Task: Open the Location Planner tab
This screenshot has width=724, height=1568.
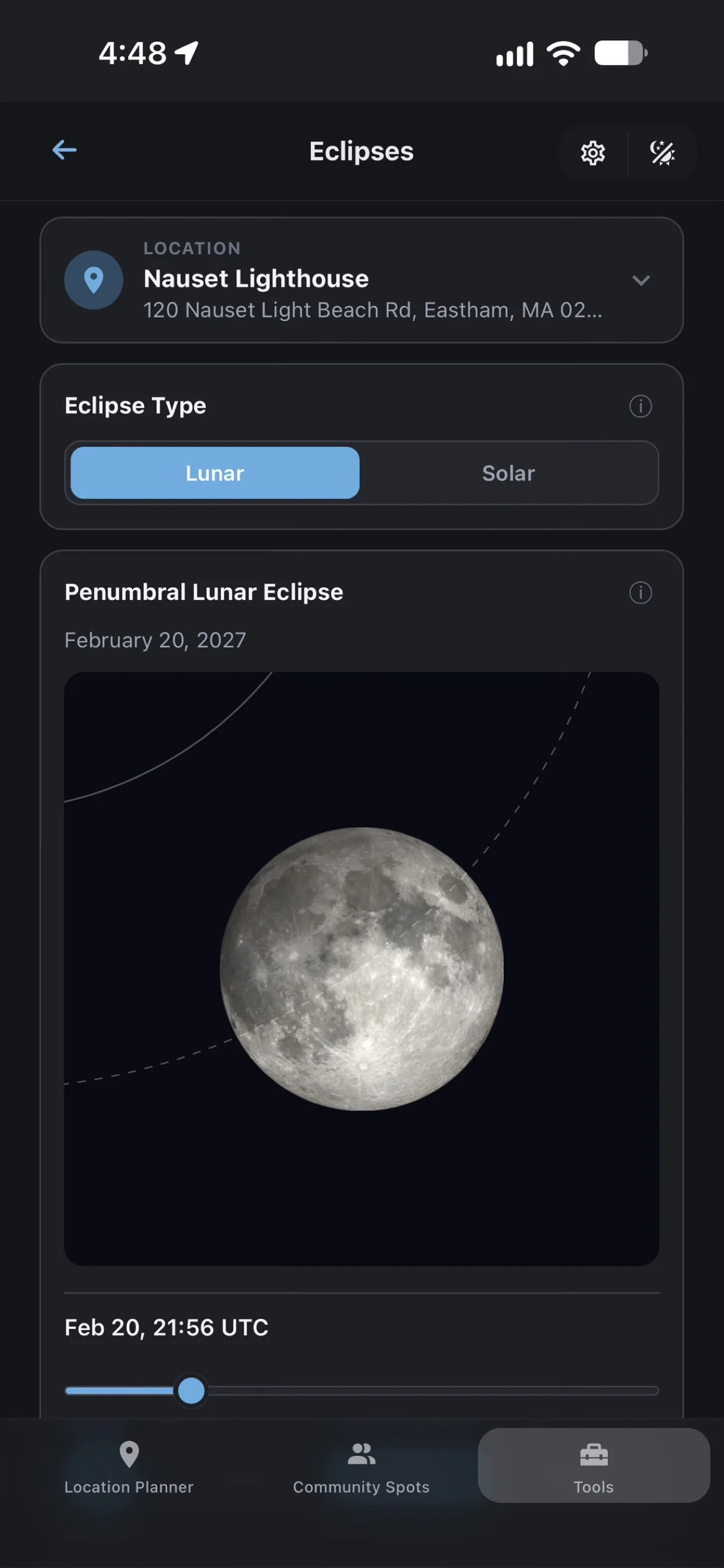Action: [129, 1467]
